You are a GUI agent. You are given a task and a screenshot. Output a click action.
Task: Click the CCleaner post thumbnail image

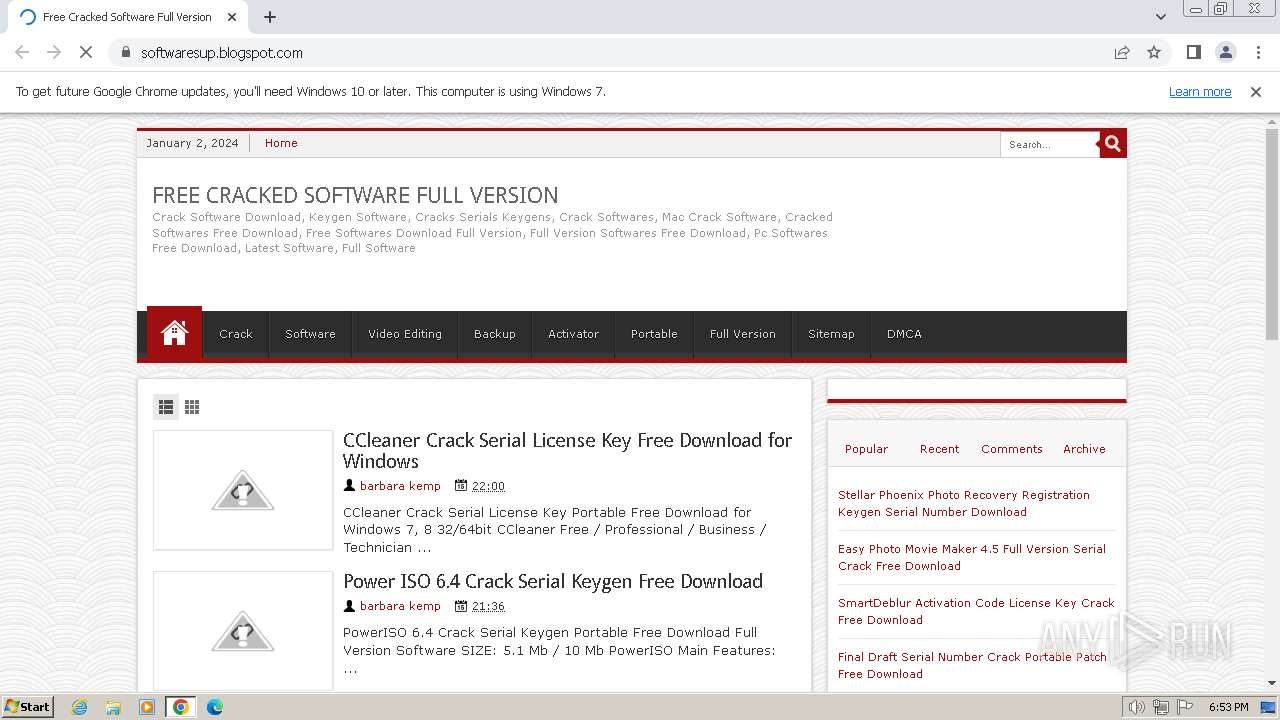pos(243,490)
